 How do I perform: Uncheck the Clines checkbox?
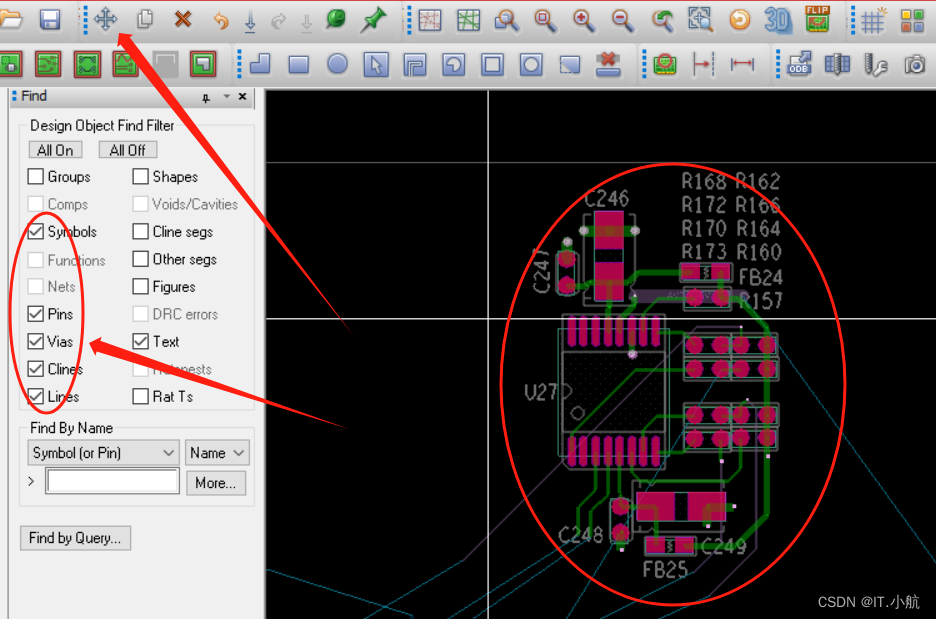(36, 368)
